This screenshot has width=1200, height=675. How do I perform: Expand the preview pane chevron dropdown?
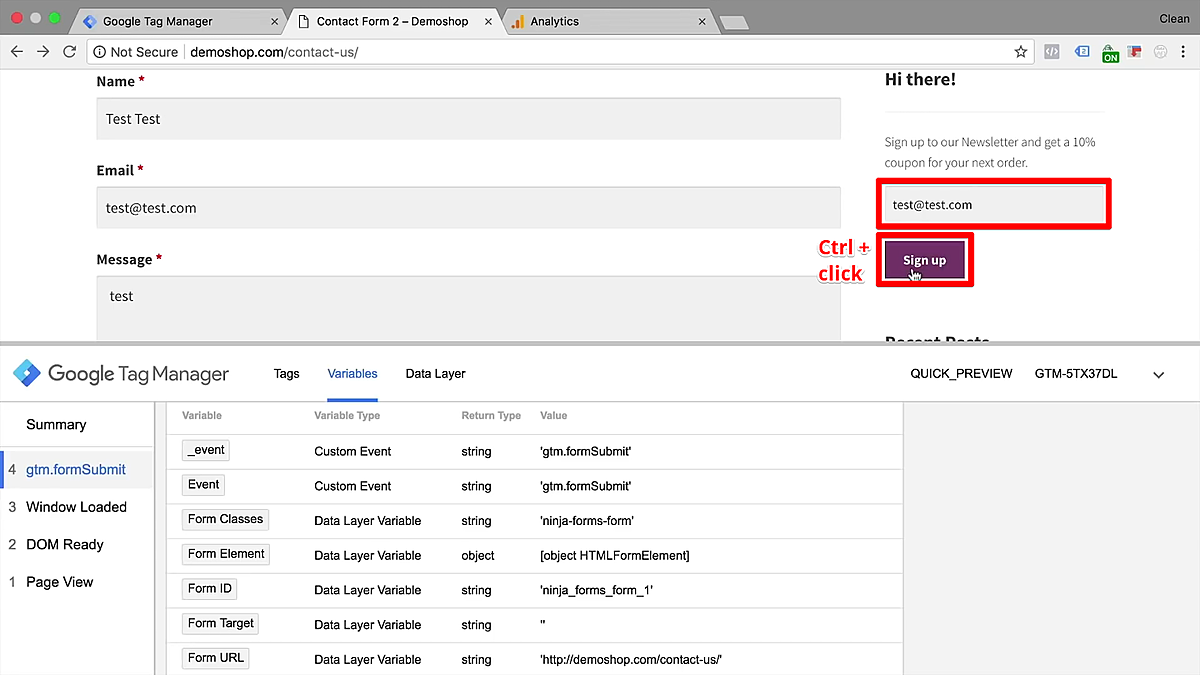(x=1158, y=375)
